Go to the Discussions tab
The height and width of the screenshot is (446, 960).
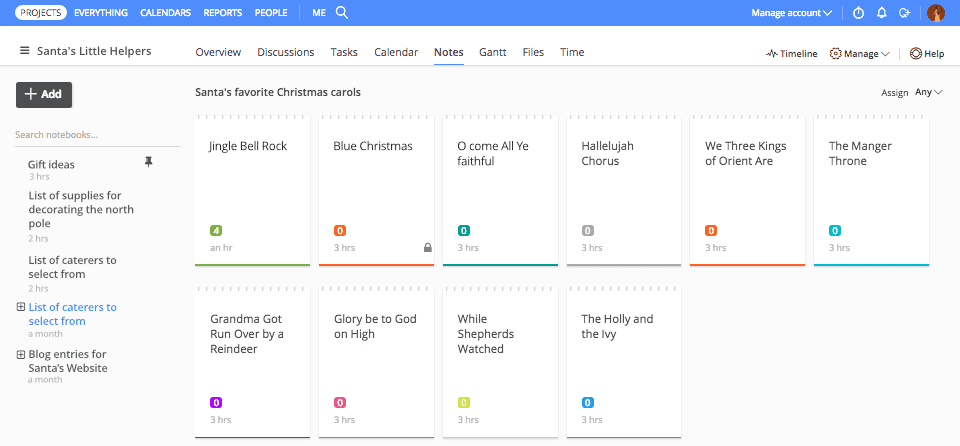pyautogui.click(x=285, y=52)
